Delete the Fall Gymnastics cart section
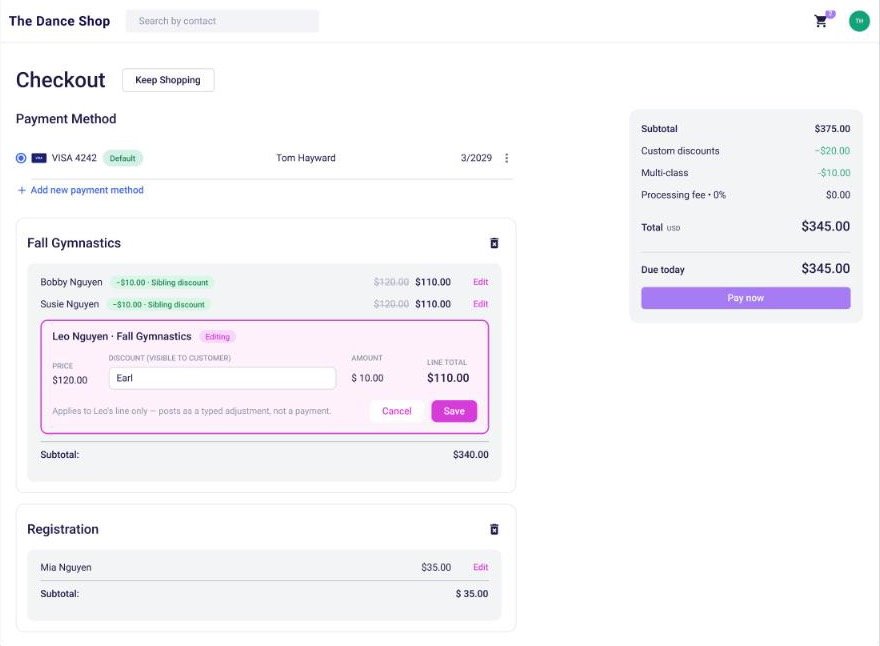 (x=494, y=243)
